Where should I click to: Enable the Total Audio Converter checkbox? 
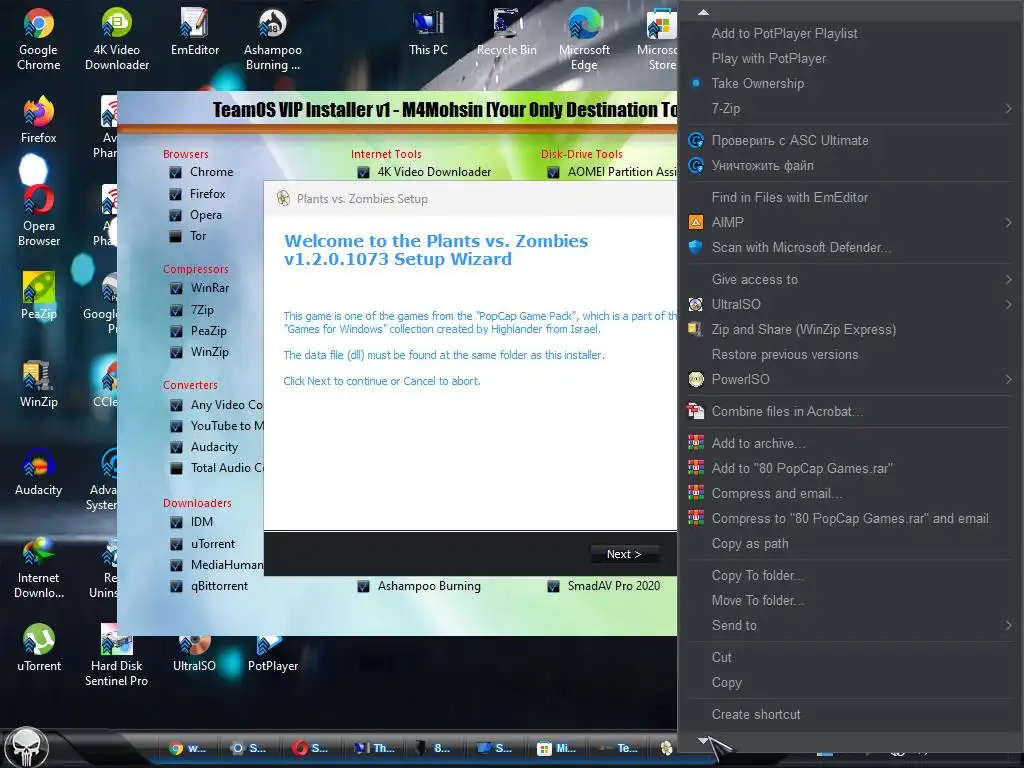point(176,468)
